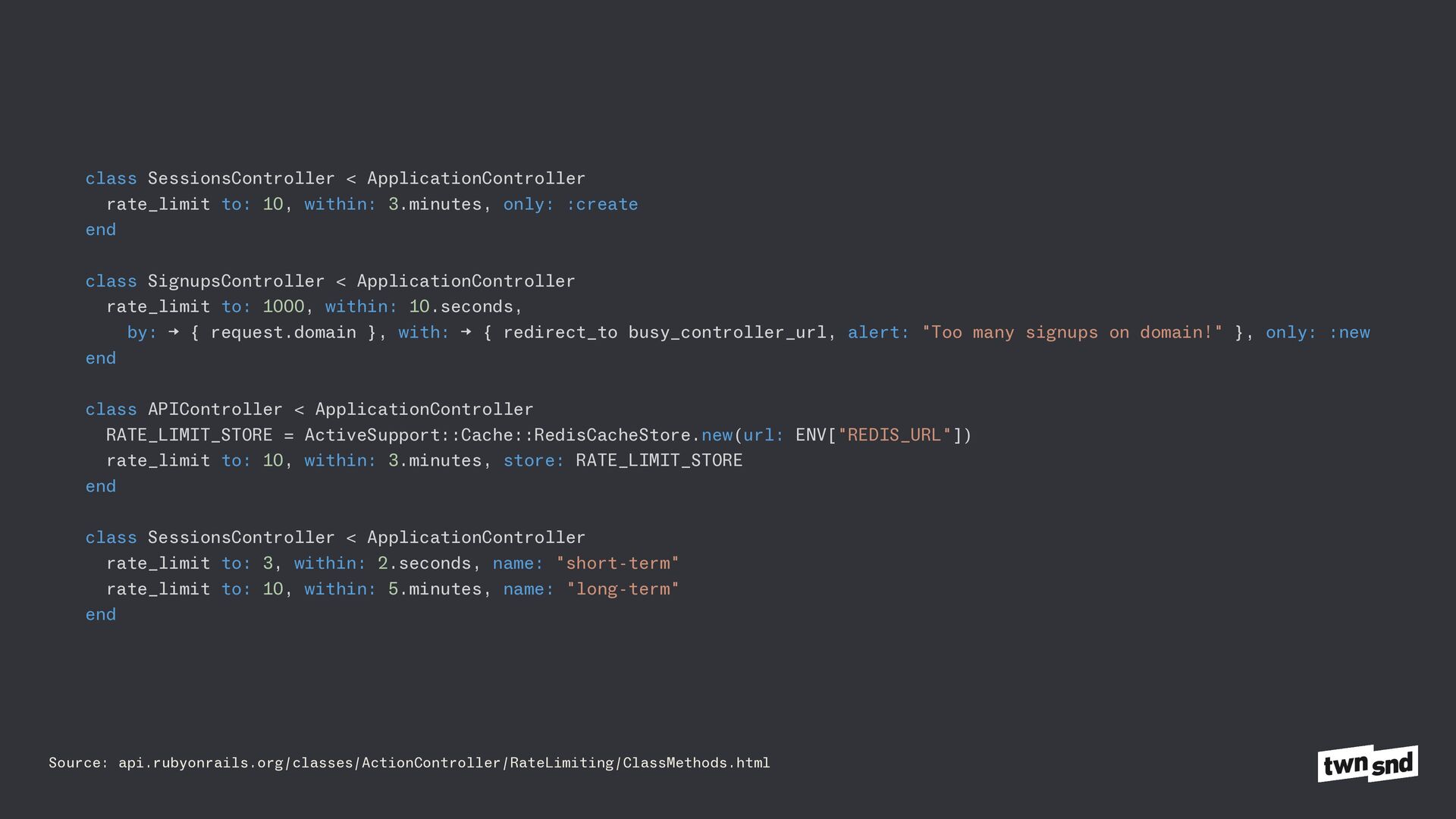Click the "REDIS_URL" string
Image resolution: width=1456 pixels, height=819 pixels.
point(894,435)
